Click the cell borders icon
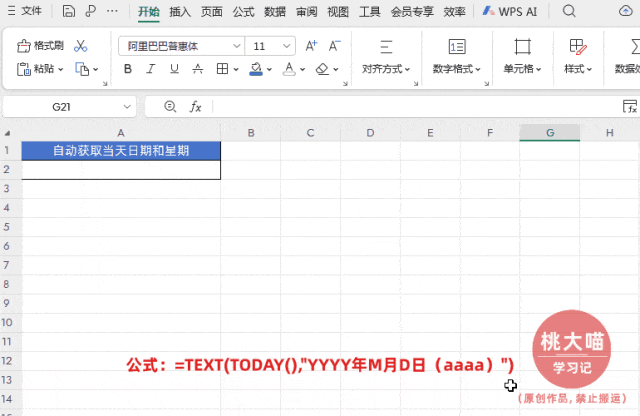 point(222,69)
